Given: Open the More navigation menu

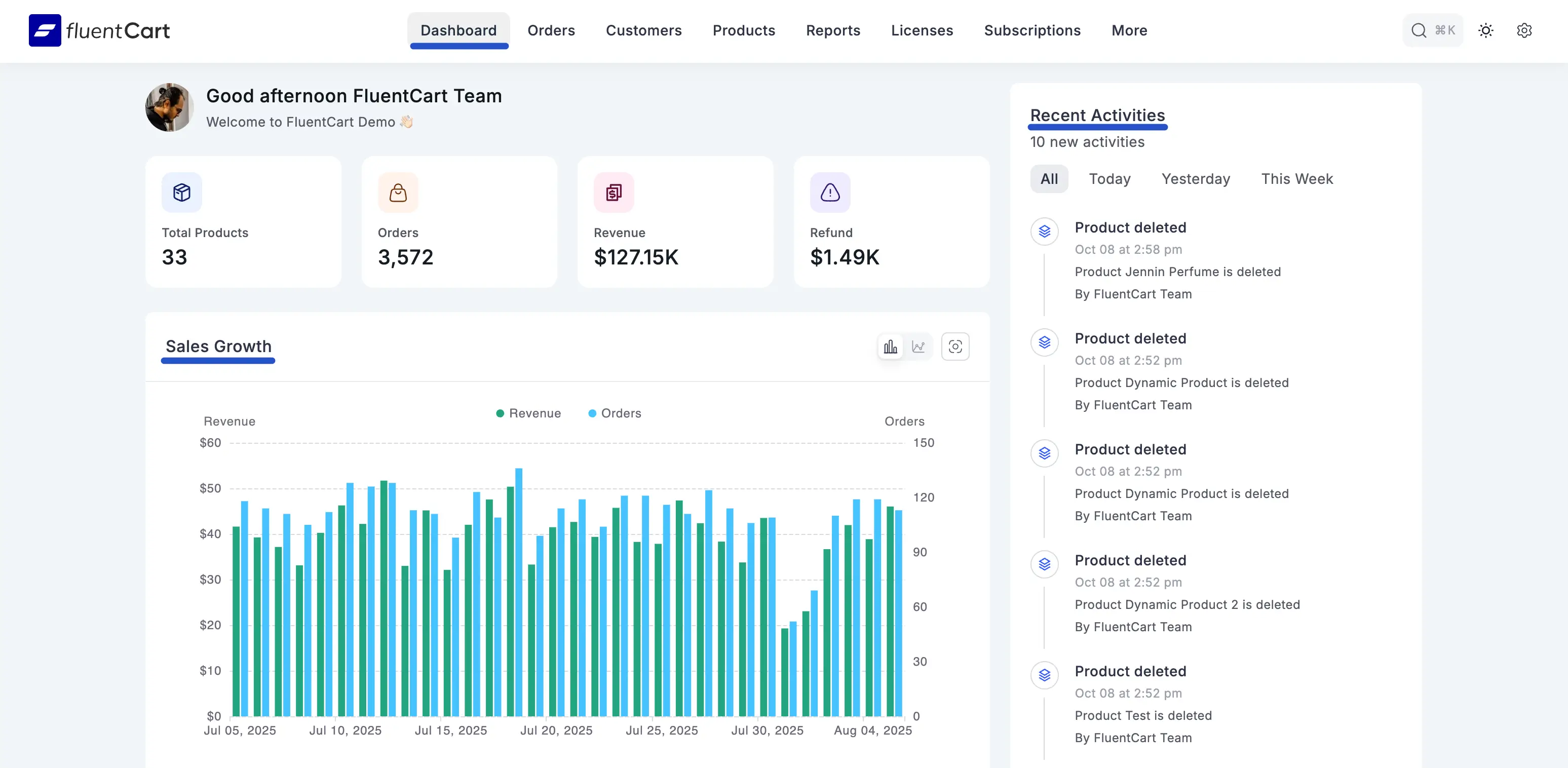Looking at the screenshot, I should tap(1129, 30).
